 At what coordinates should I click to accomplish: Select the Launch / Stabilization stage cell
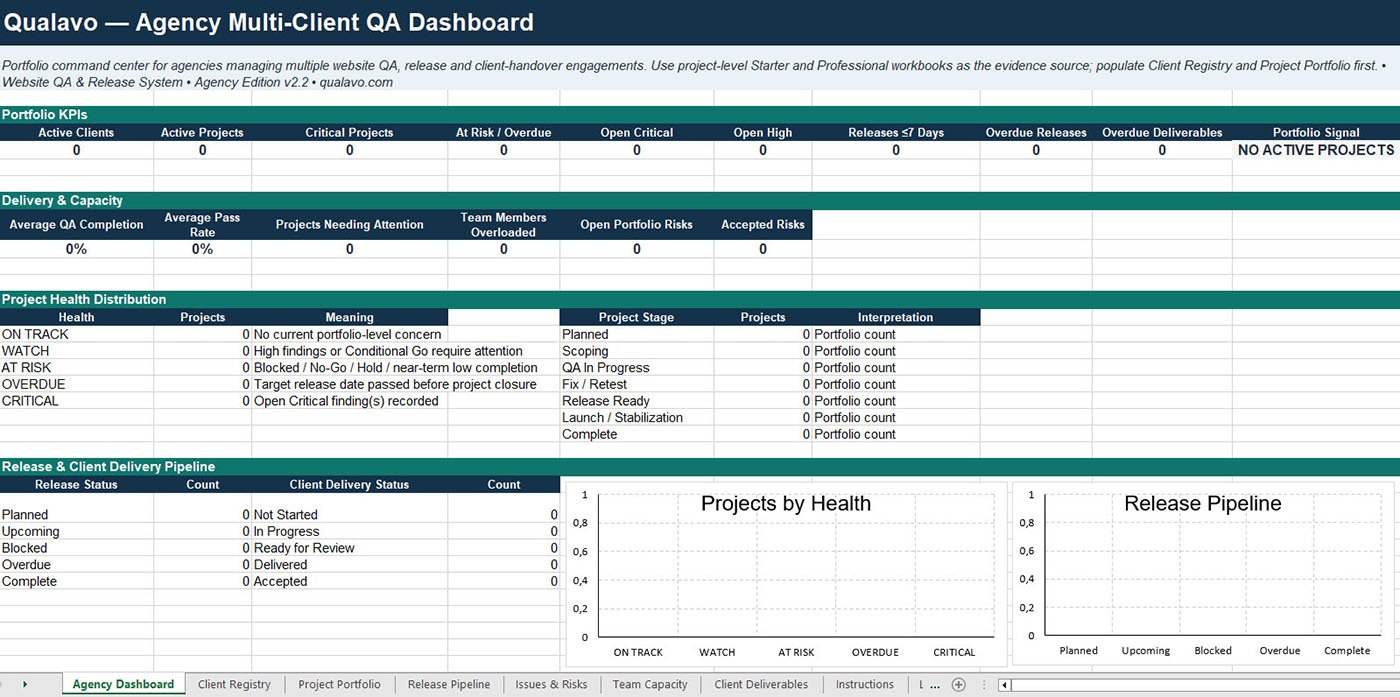[x=637, y=417]
